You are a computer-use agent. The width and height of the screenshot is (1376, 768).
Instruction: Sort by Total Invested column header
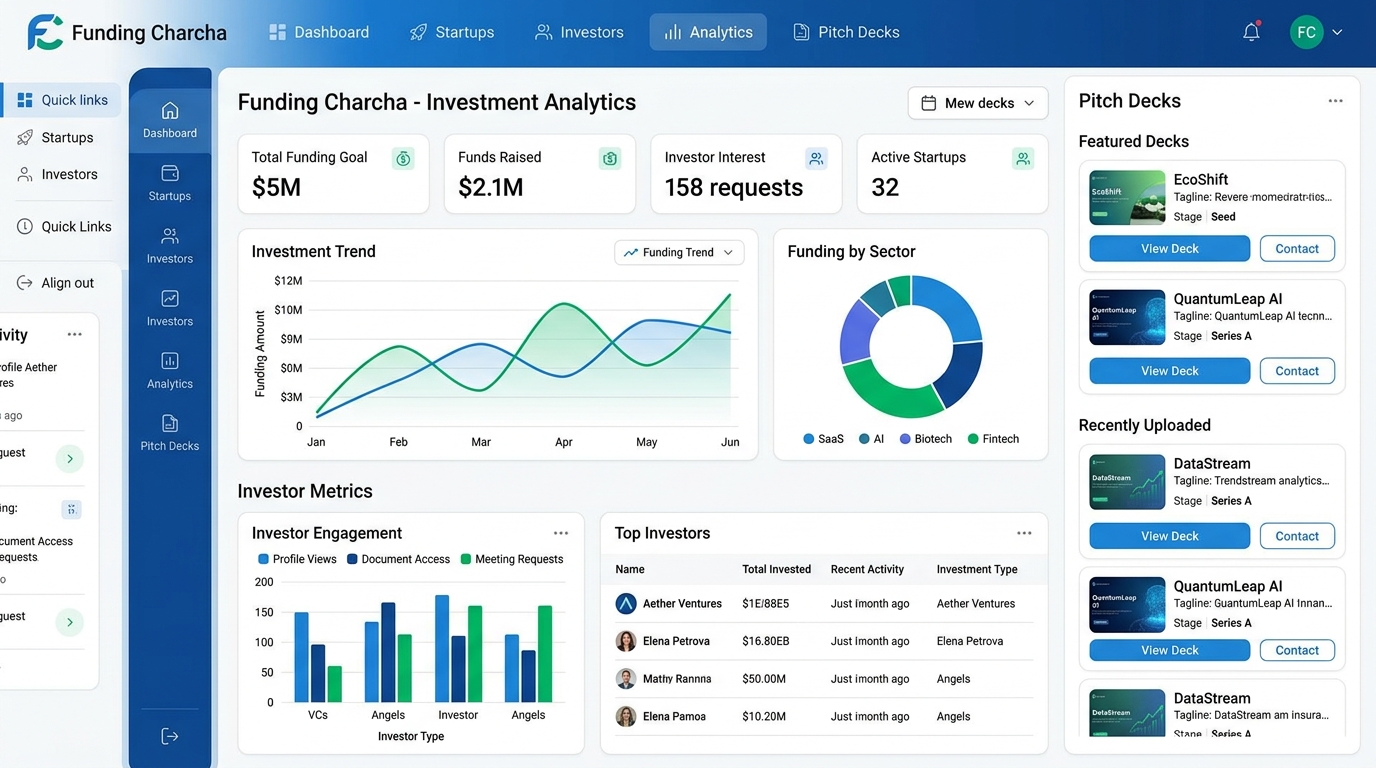[777, 569]
